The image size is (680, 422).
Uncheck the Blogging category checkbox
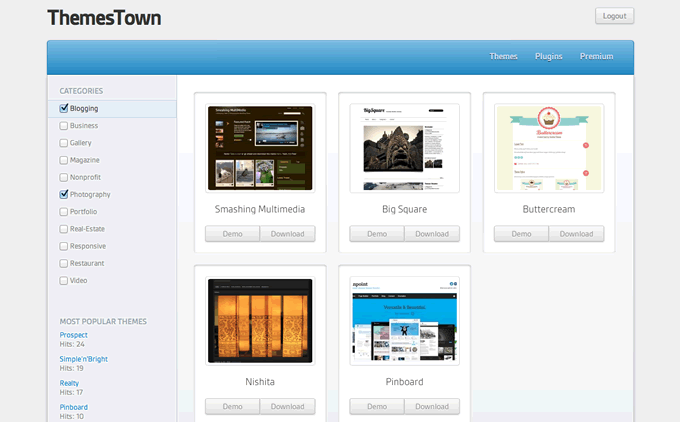[x=64, y=108]
